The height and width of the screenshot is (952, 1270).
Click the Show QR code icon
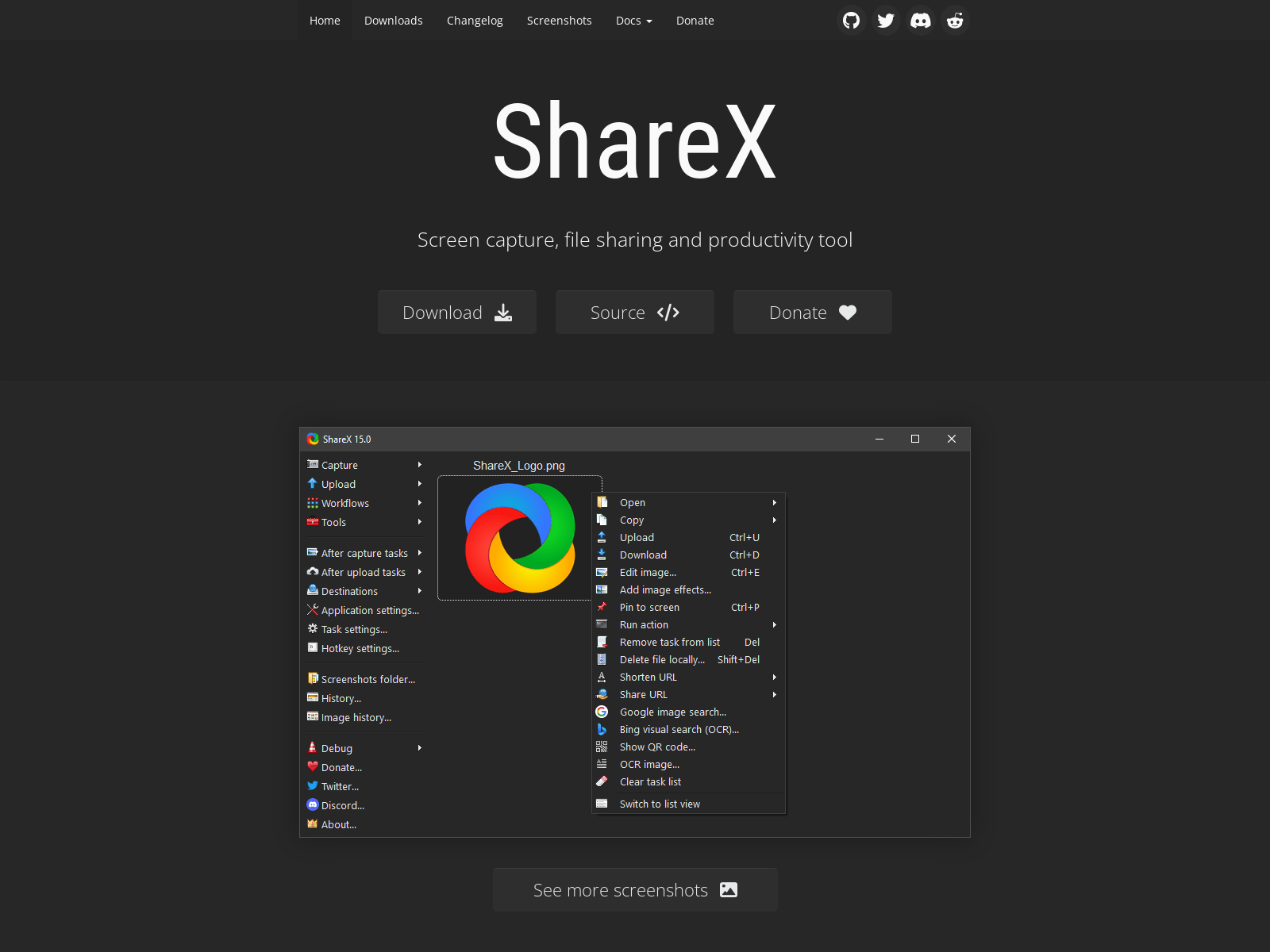point(602,747)
